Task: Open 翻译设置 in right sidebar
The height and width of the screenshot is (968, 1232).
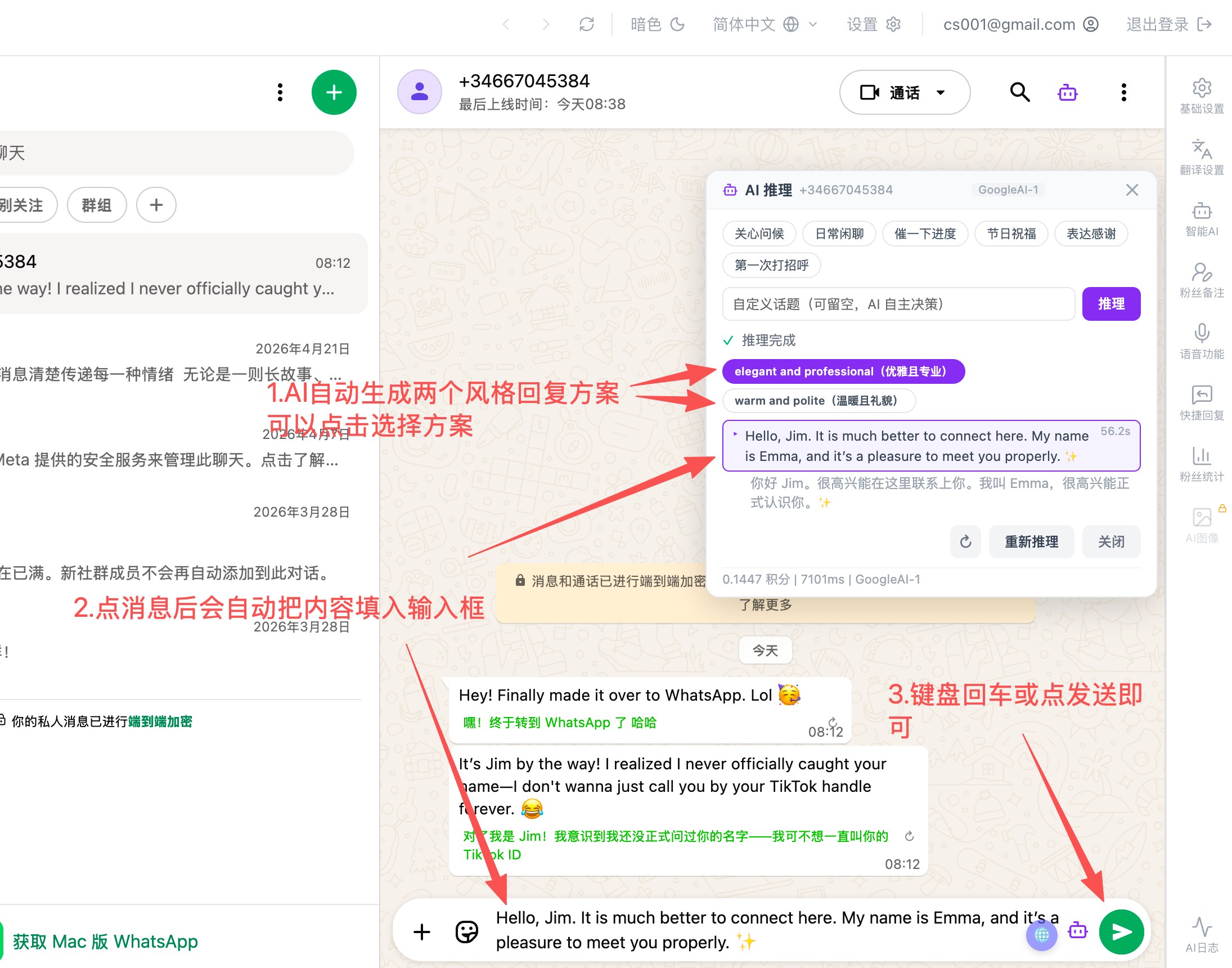Action: [1202, 158]
